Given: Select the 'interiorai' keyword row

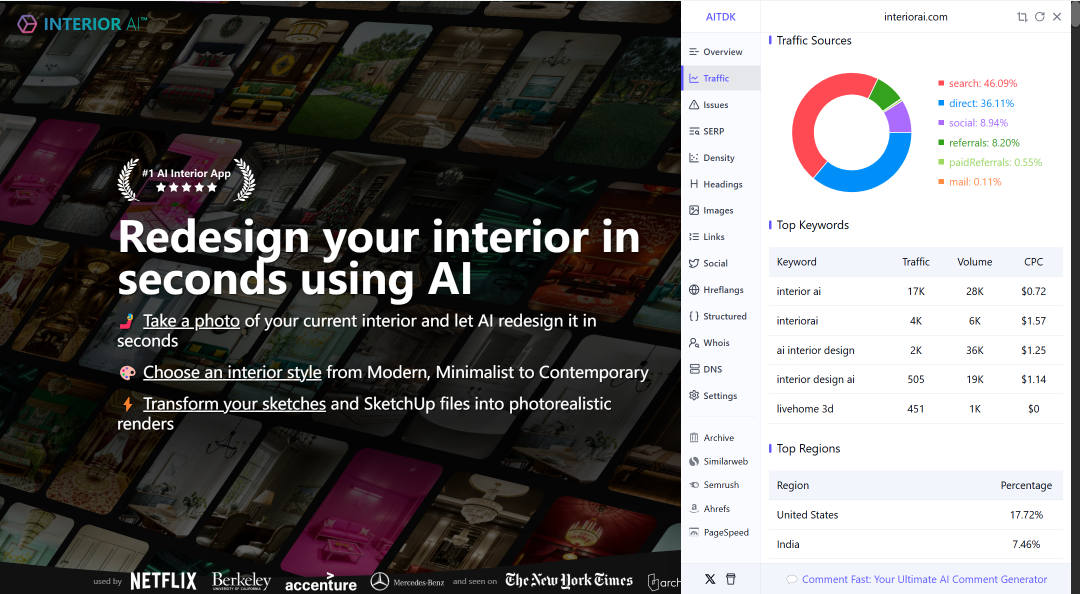Looking at the screenshot, I should 915,321.
